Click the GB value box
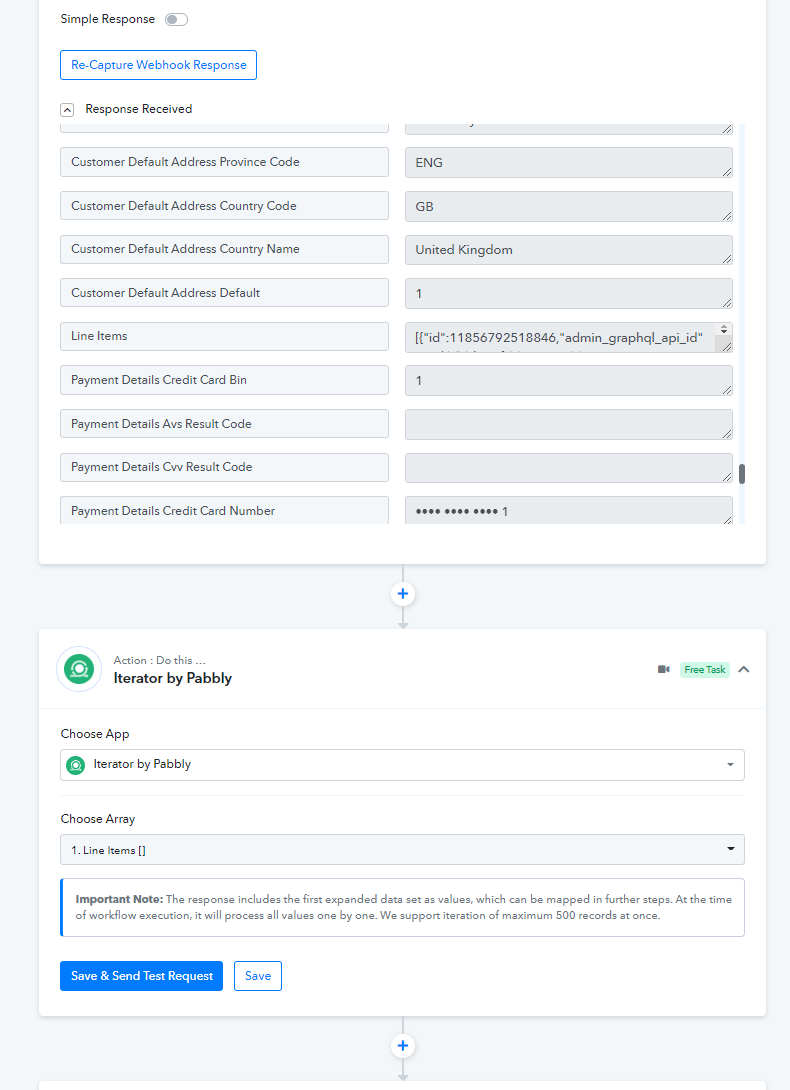Viewport: 790px width, 1090px height. [x=568, y=206]
